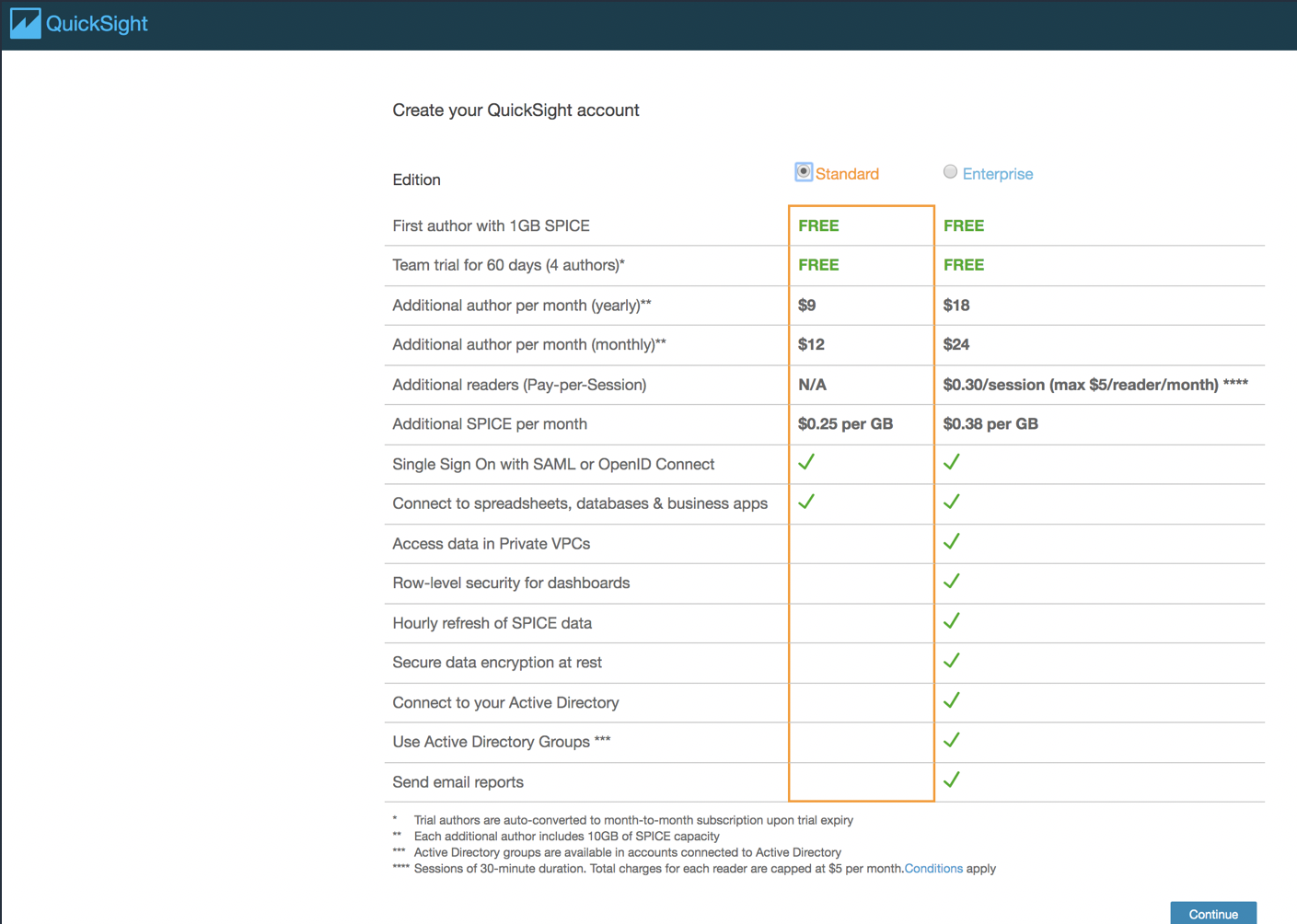The image size is (1297, 924).
Task: Click the $0.30/session Enterprise reader price
Action: 1095,385
